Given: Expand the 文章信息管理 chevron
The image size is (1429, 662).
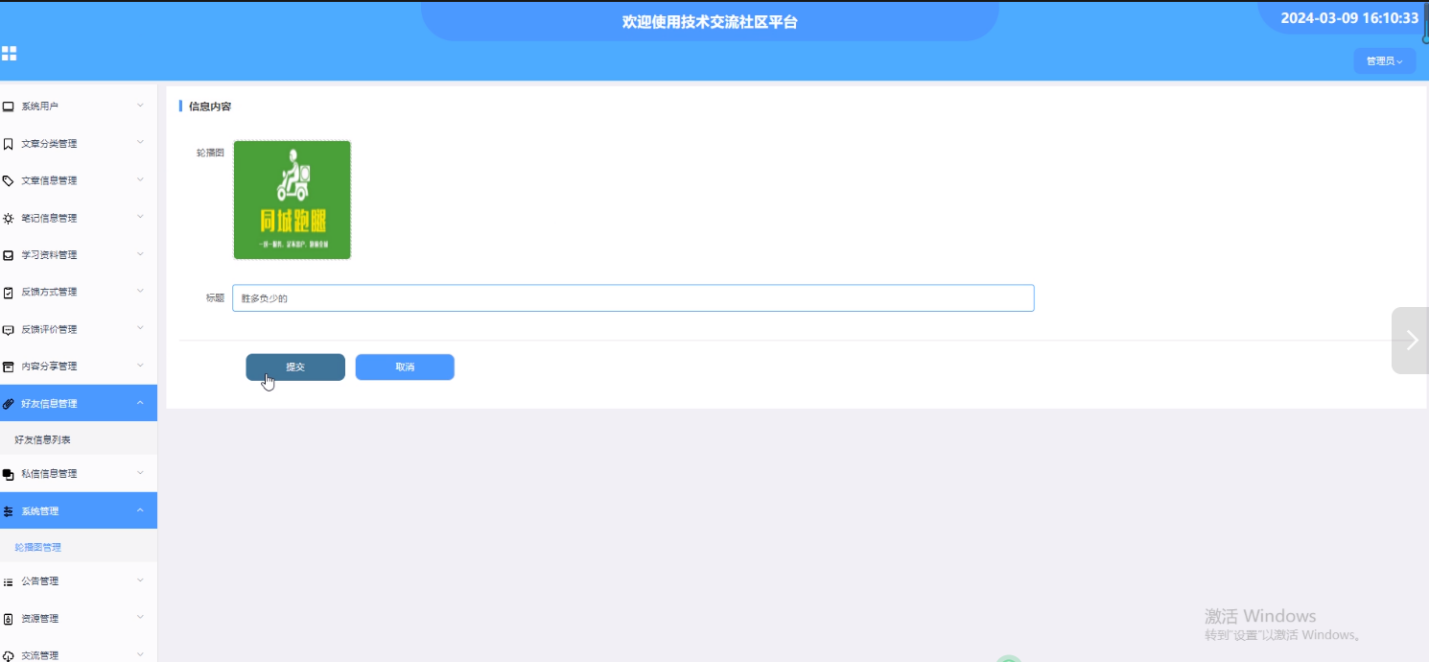Looking at the screenshot, I should tap(140, 180).
